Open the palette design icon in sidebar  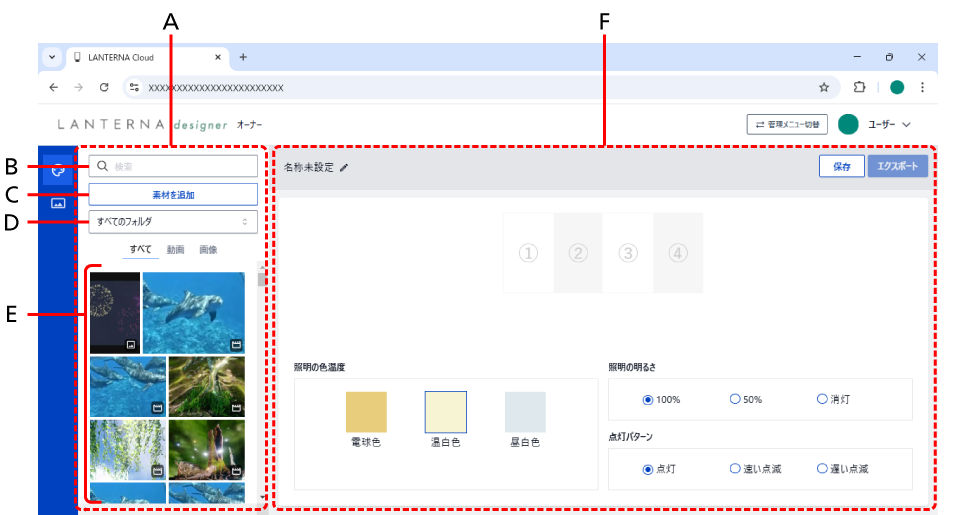(58, 170)
